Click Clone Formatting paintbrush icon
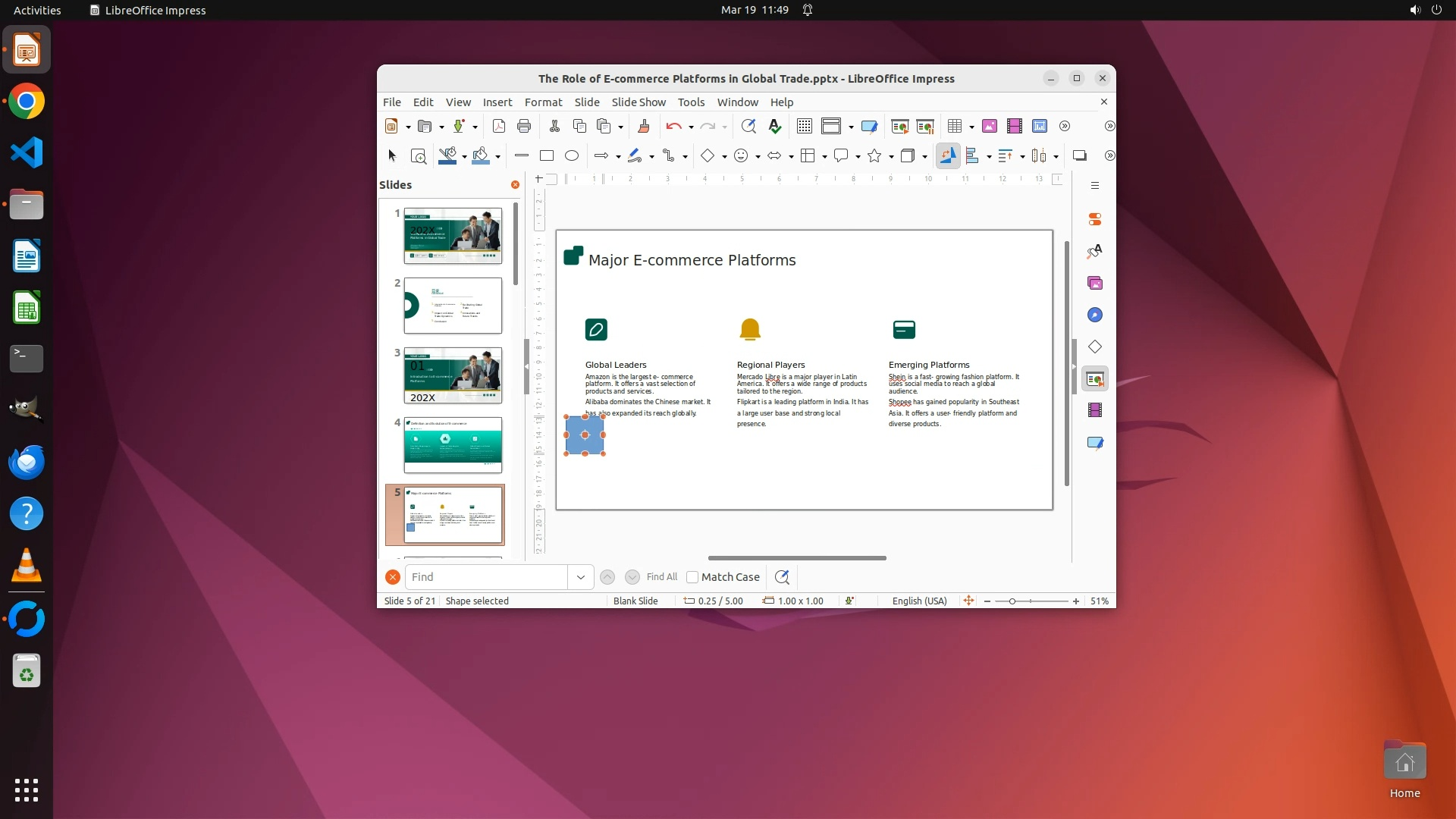 pyautogui.click(x=644, y=127)
